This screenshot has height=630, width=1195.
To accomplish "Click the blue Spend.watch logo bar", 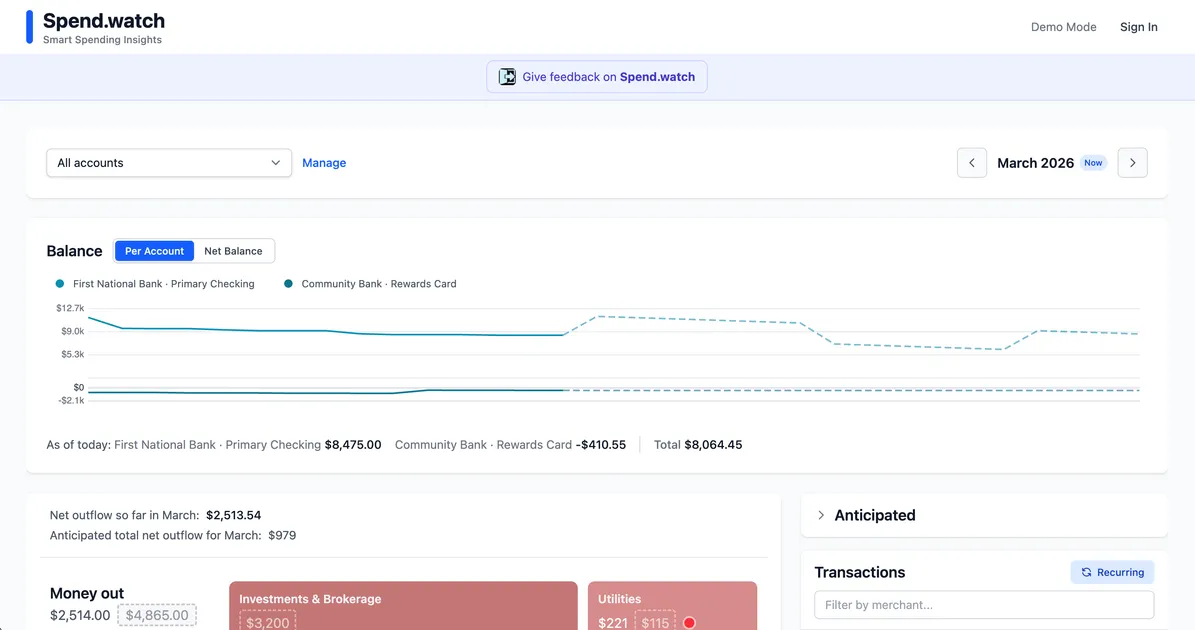I will pos(30,27).
